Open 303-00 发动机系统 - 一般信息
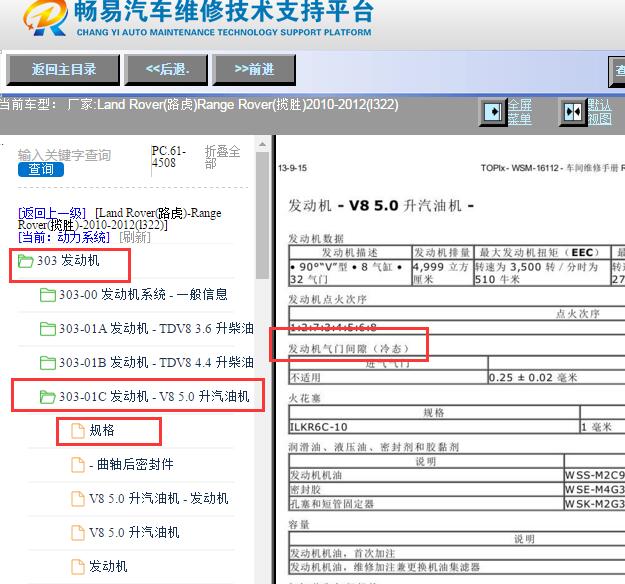The width and height of the screenshot is (625, 584). pos(143,295)
